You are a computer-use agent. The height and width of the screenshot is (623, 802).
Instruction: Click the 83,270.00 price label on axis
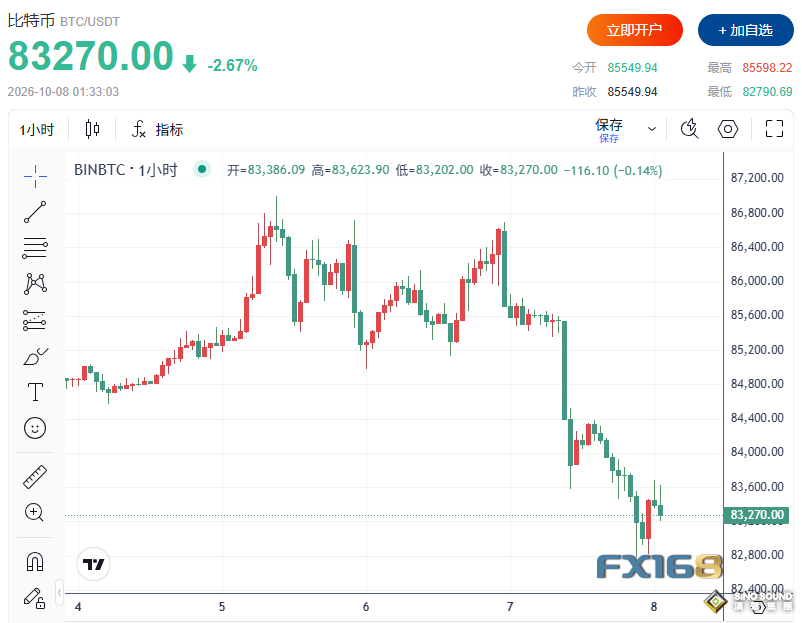pos(756,515)
